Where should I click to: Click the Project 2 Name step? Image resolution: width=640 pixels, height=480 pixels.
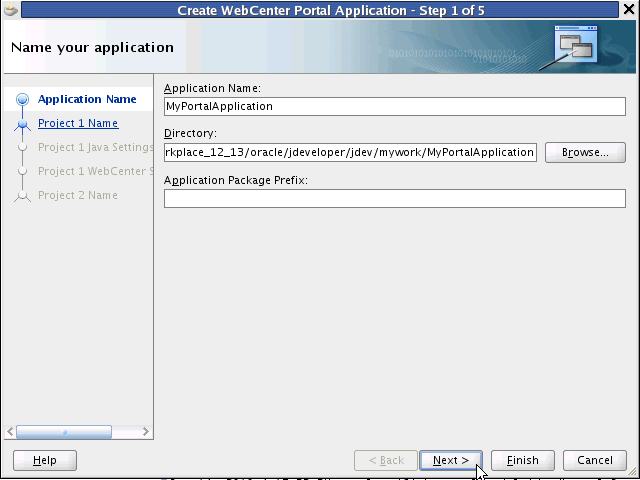78,195
